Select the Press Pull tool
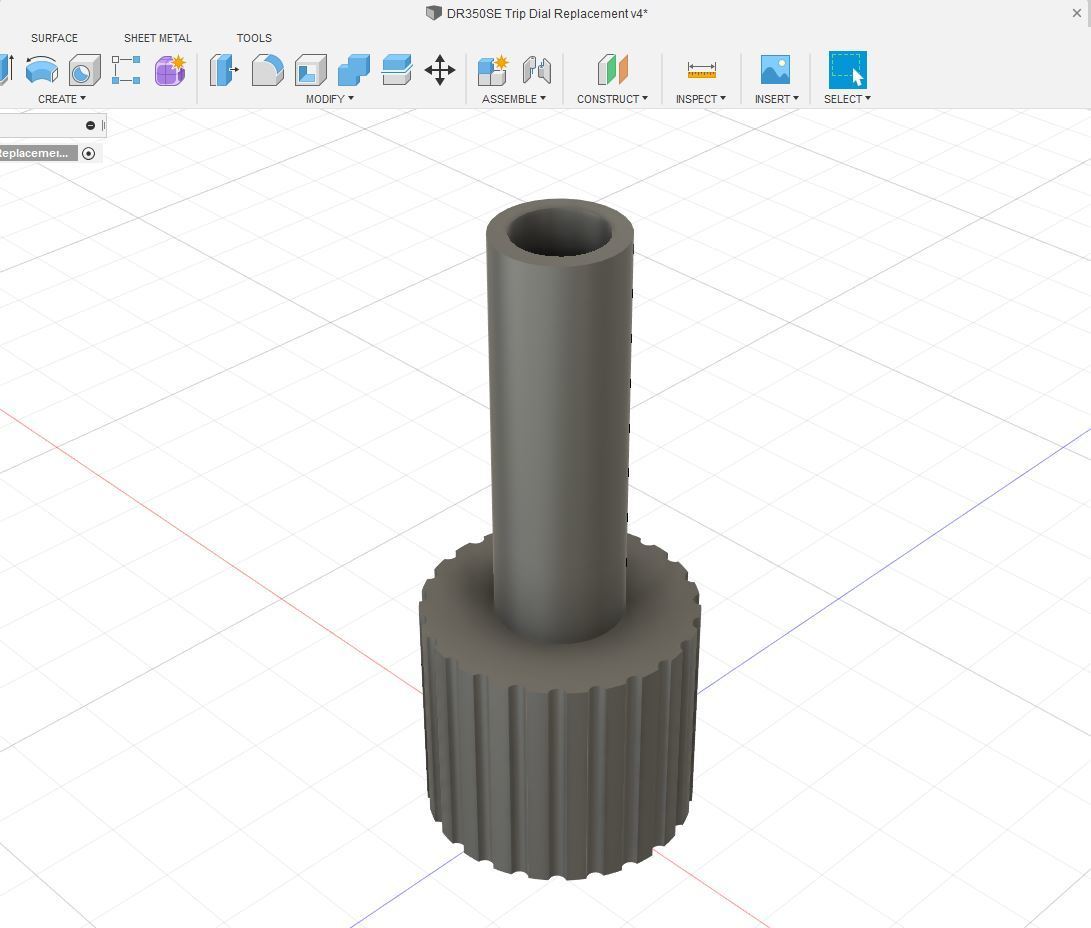The image size is (1091, 928). click(x=224, y=70)
